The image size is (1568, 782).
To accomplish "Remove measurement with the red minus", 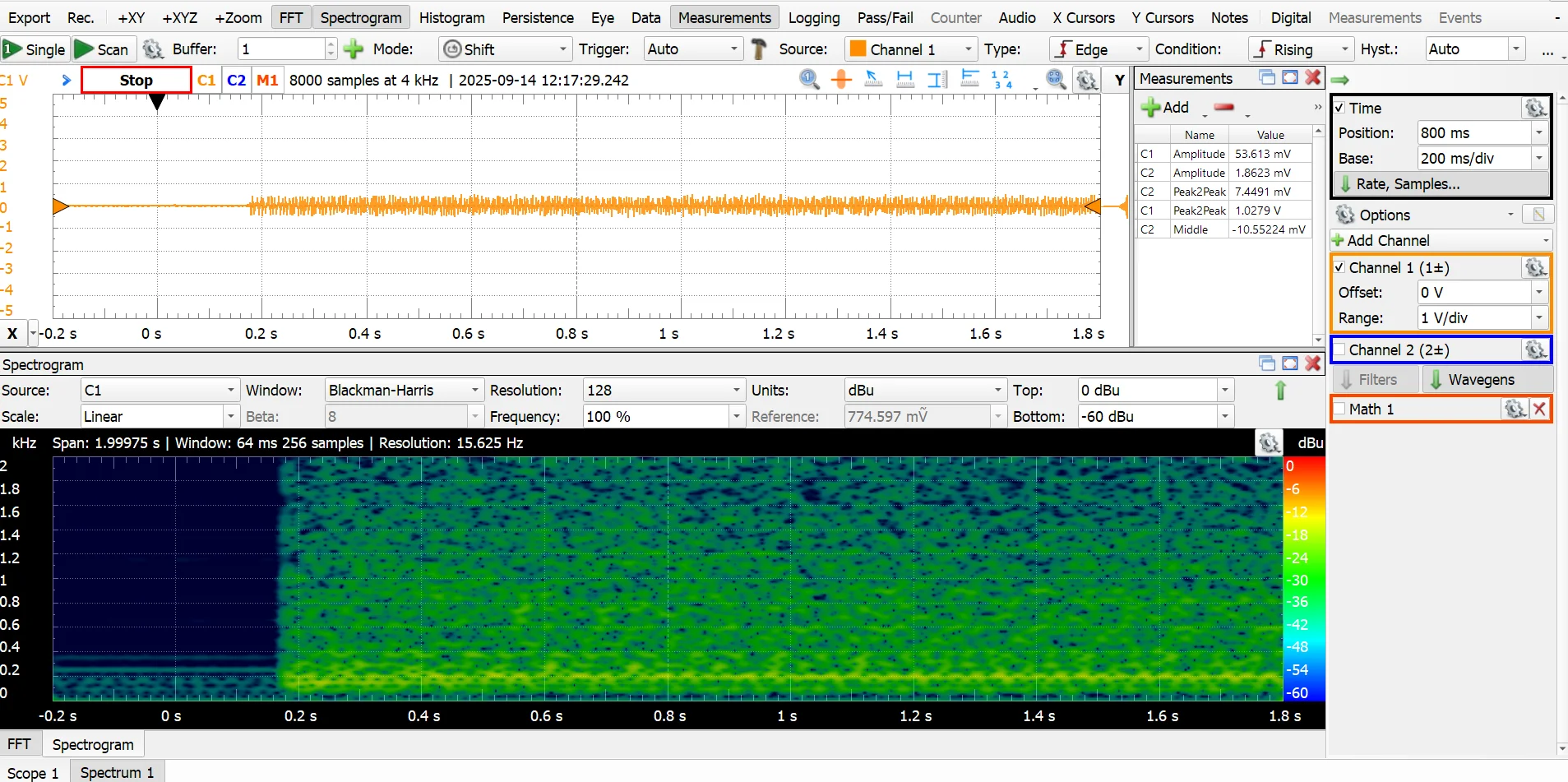I will [1224, 107].
